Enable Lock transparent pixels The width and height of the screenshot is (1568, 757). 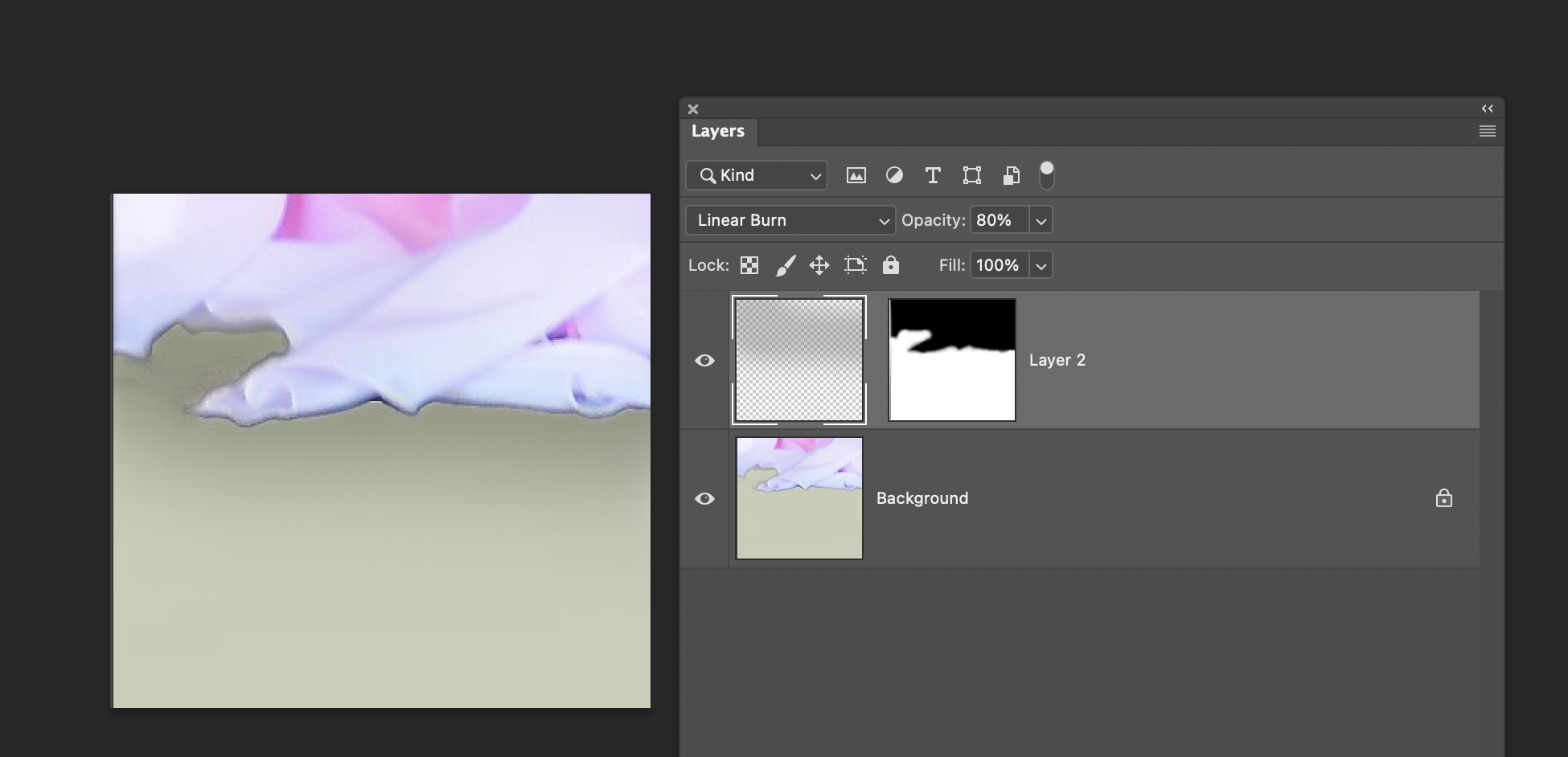749,265
